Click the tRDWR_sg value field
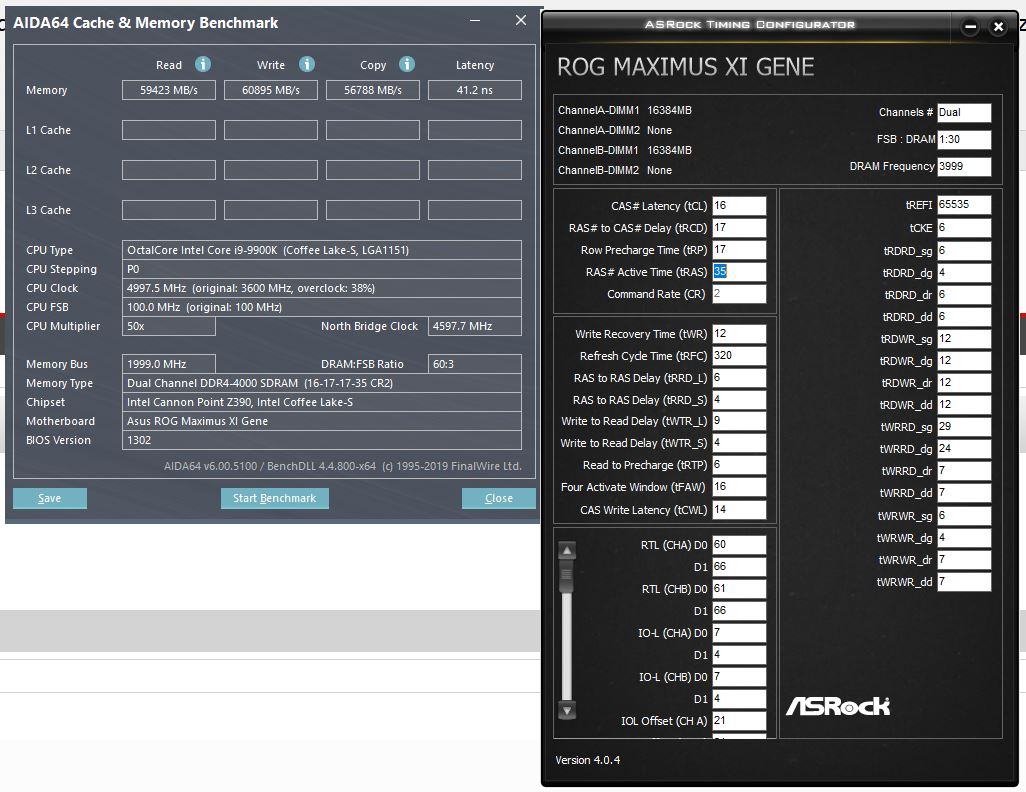1026x792 pixels. point(964,339)
